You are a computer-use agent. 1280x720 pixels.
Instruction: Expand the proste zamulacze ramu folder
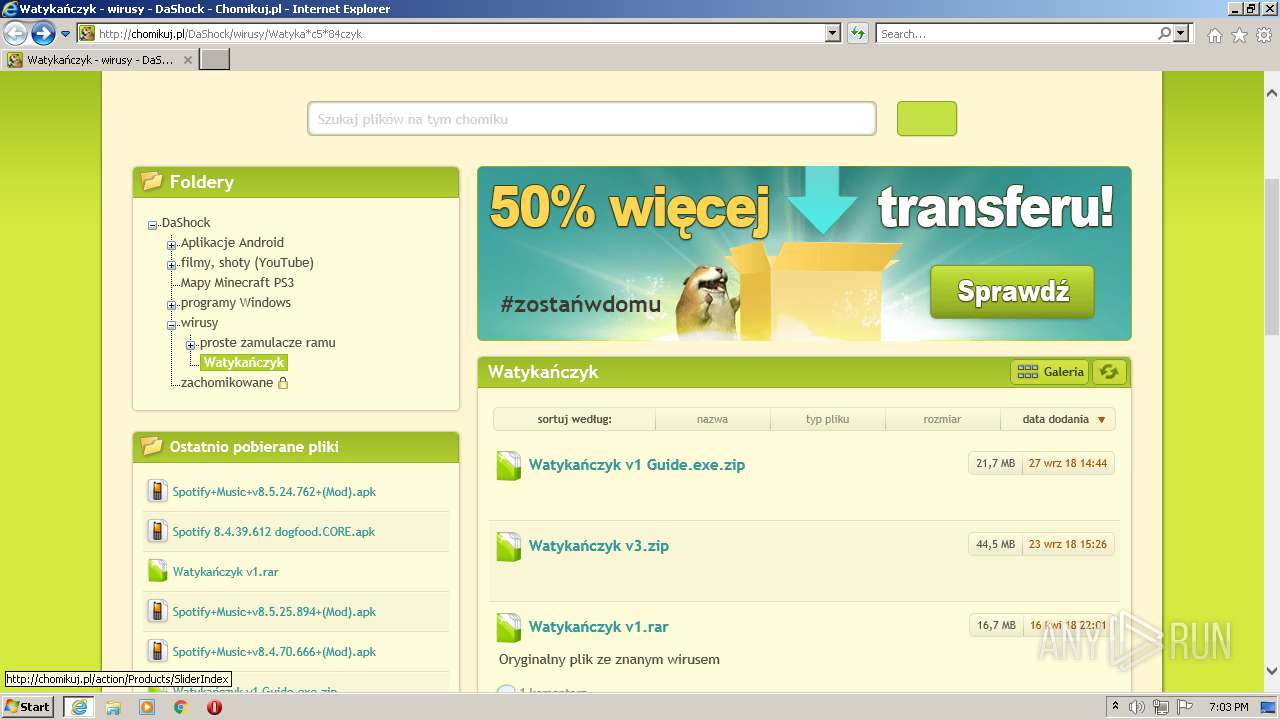(191, 345)
